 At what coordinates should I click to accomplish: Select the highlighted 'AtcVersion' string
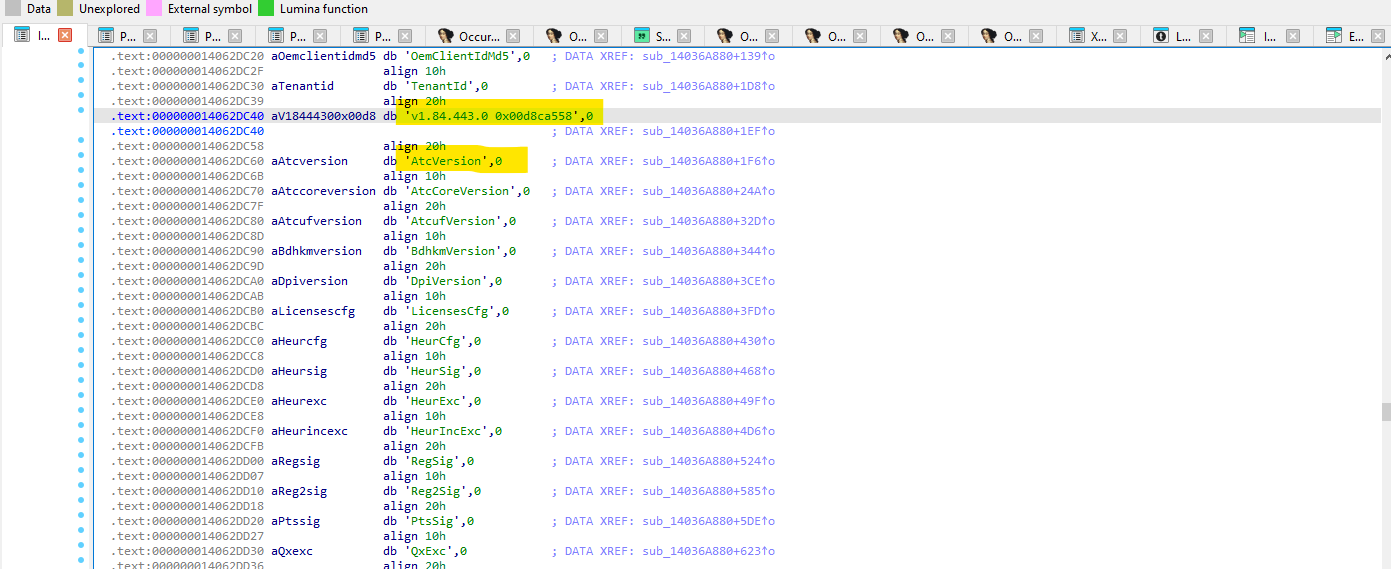[x=446, y=161]
